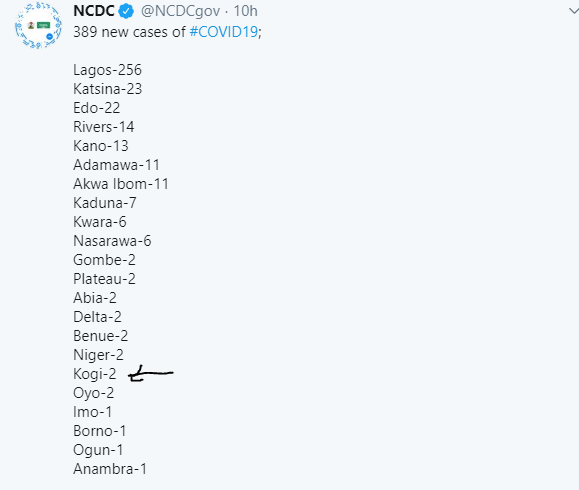Viewport: 579px width, 490px height.
Task: Click the 10h tweet timestamp
Action: (246, 11)
